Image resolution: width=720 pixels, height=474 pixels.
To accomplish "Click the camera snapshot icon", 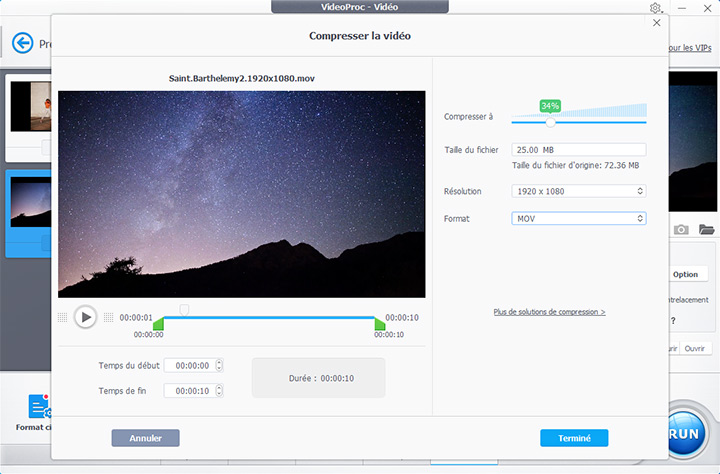I will pyautogui.click(x=681, y=230).
